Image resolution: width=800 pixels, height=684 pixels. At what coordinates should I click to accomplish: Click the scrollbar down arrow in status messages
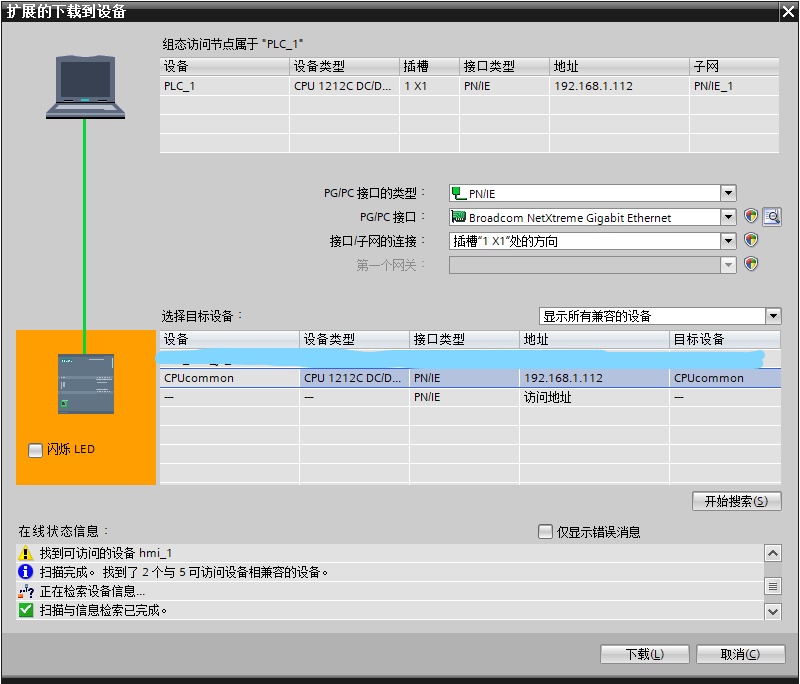[773, 612]
